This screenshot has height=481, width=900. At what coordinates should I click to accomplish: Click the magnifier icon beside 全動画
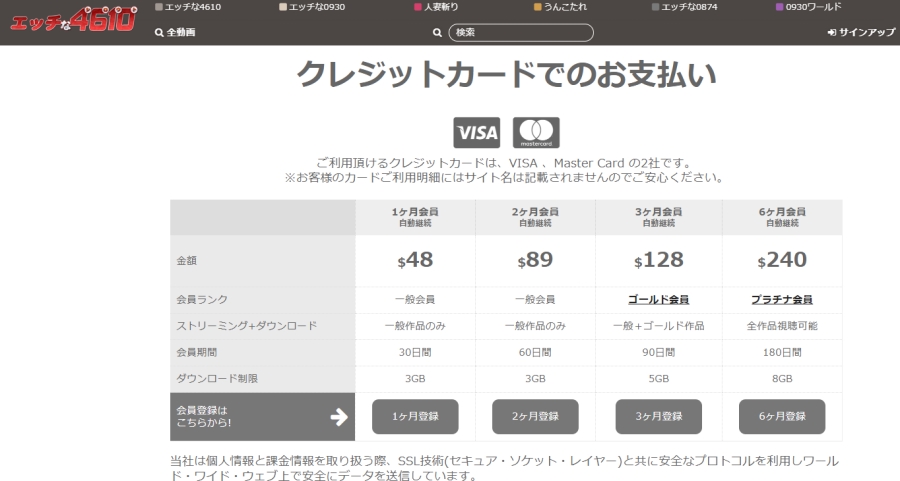coord(159,33)
